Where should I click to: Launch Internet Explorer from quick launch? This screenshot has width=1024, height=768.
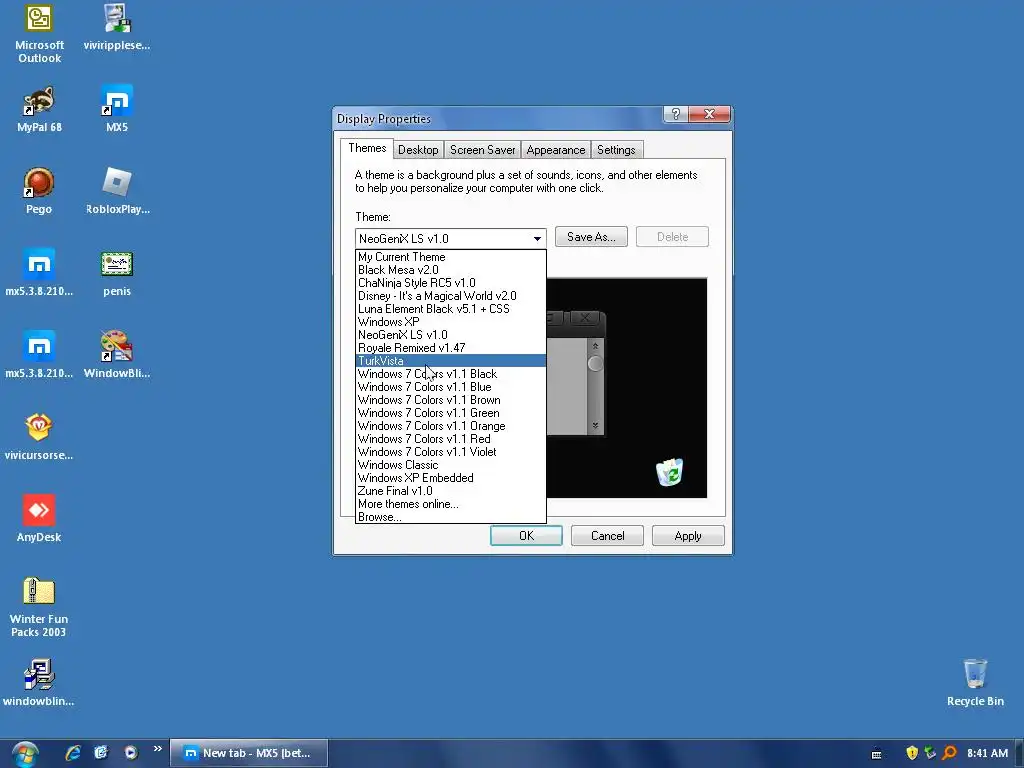72,753
